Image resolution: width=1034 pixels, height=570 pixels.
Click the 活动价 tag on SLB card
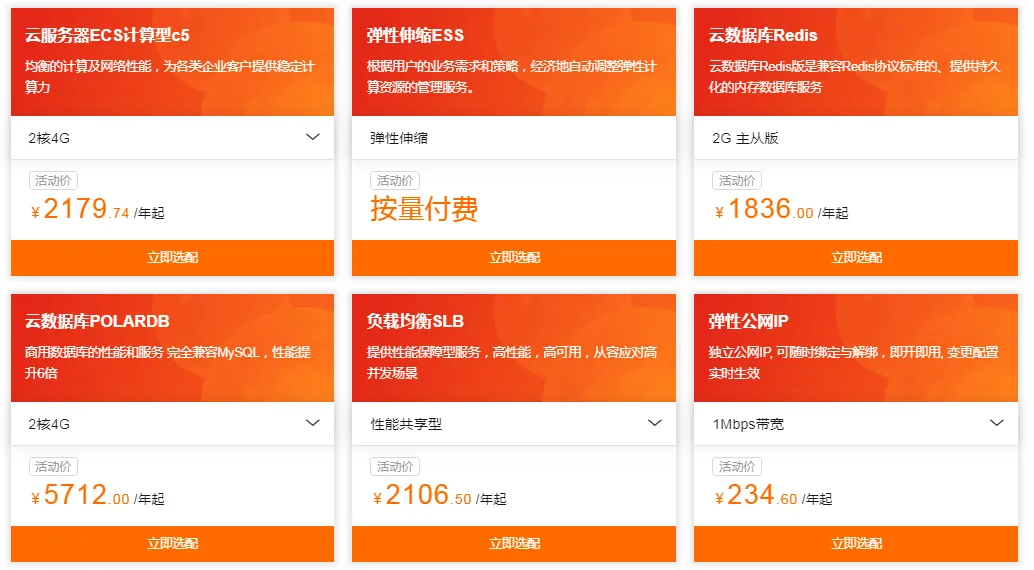(395, 466)
